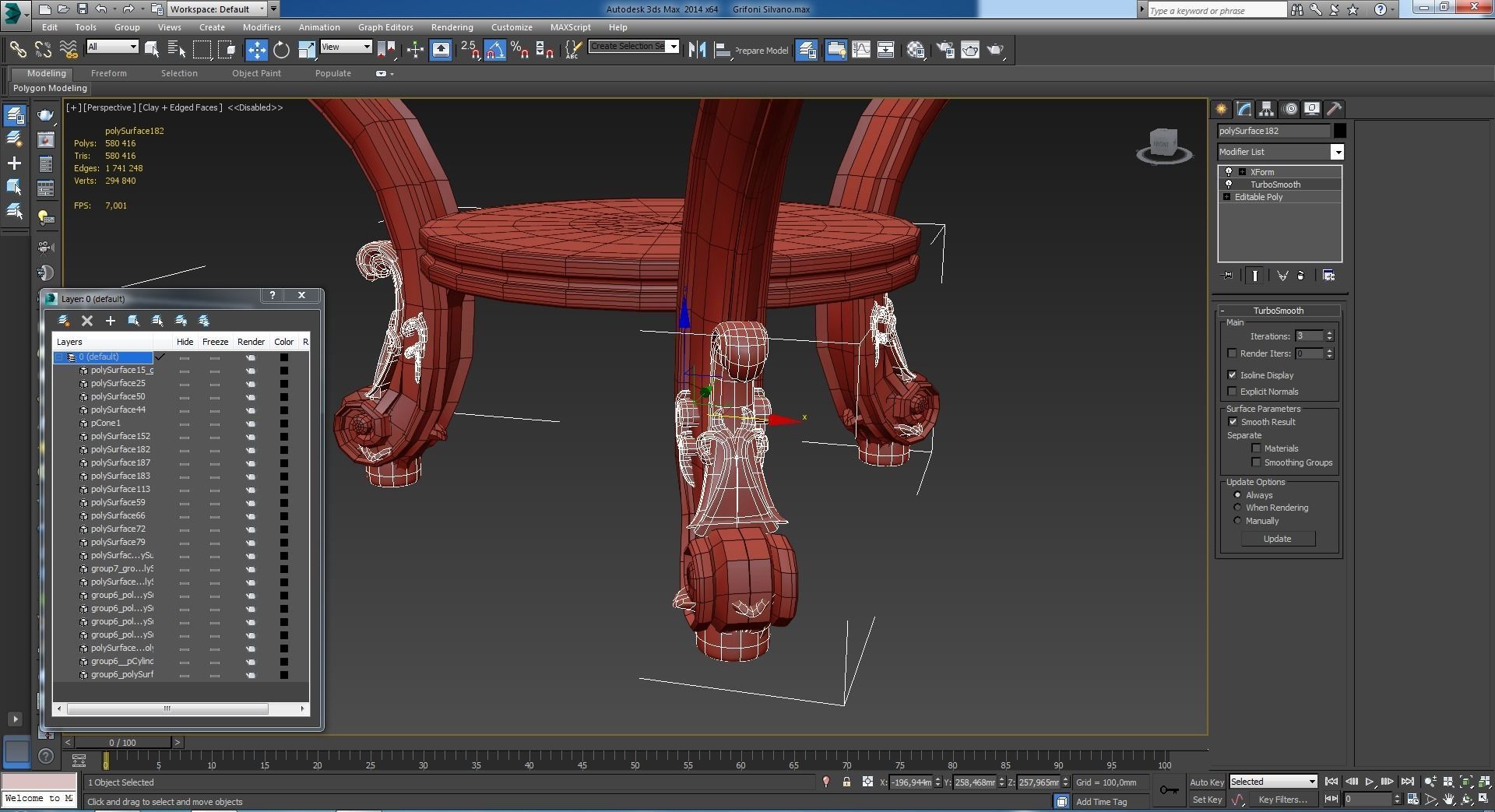
Task: Open the Workspace Default dropdown
Action: click(x=217, y=9)
